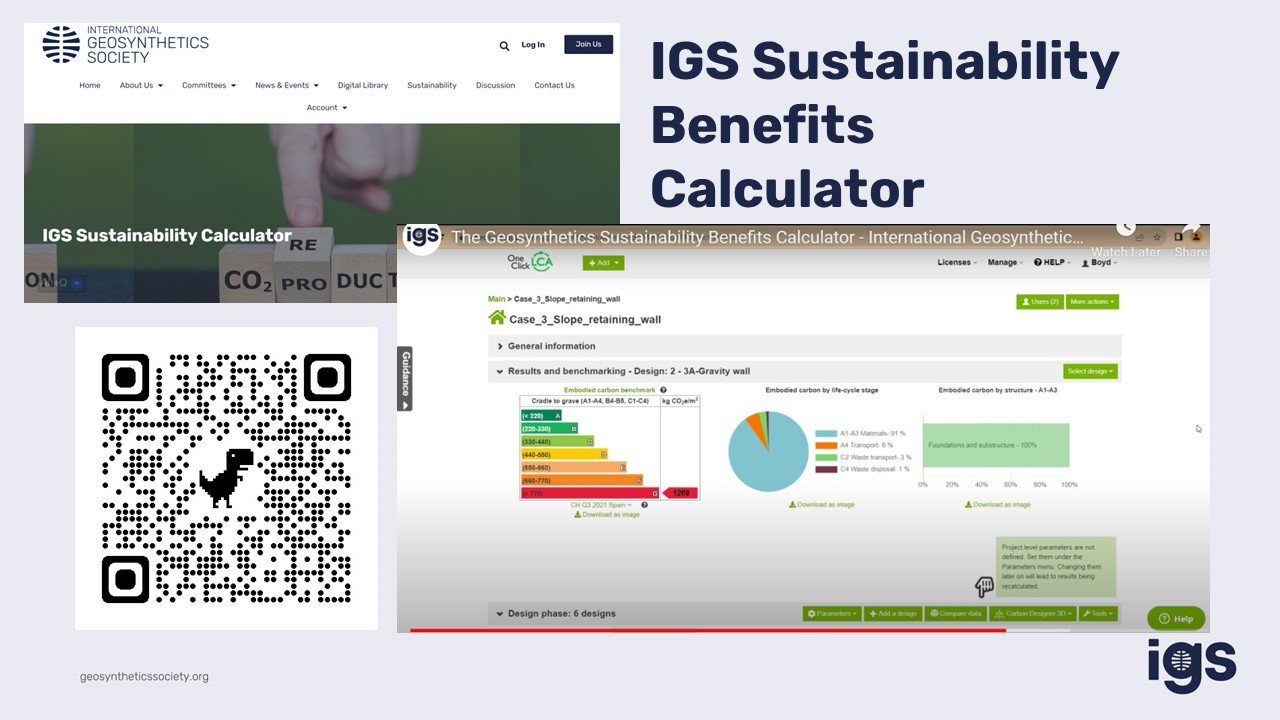
Task: Open the HELP menu in One Click LCA
Action: pos(1051,262)
